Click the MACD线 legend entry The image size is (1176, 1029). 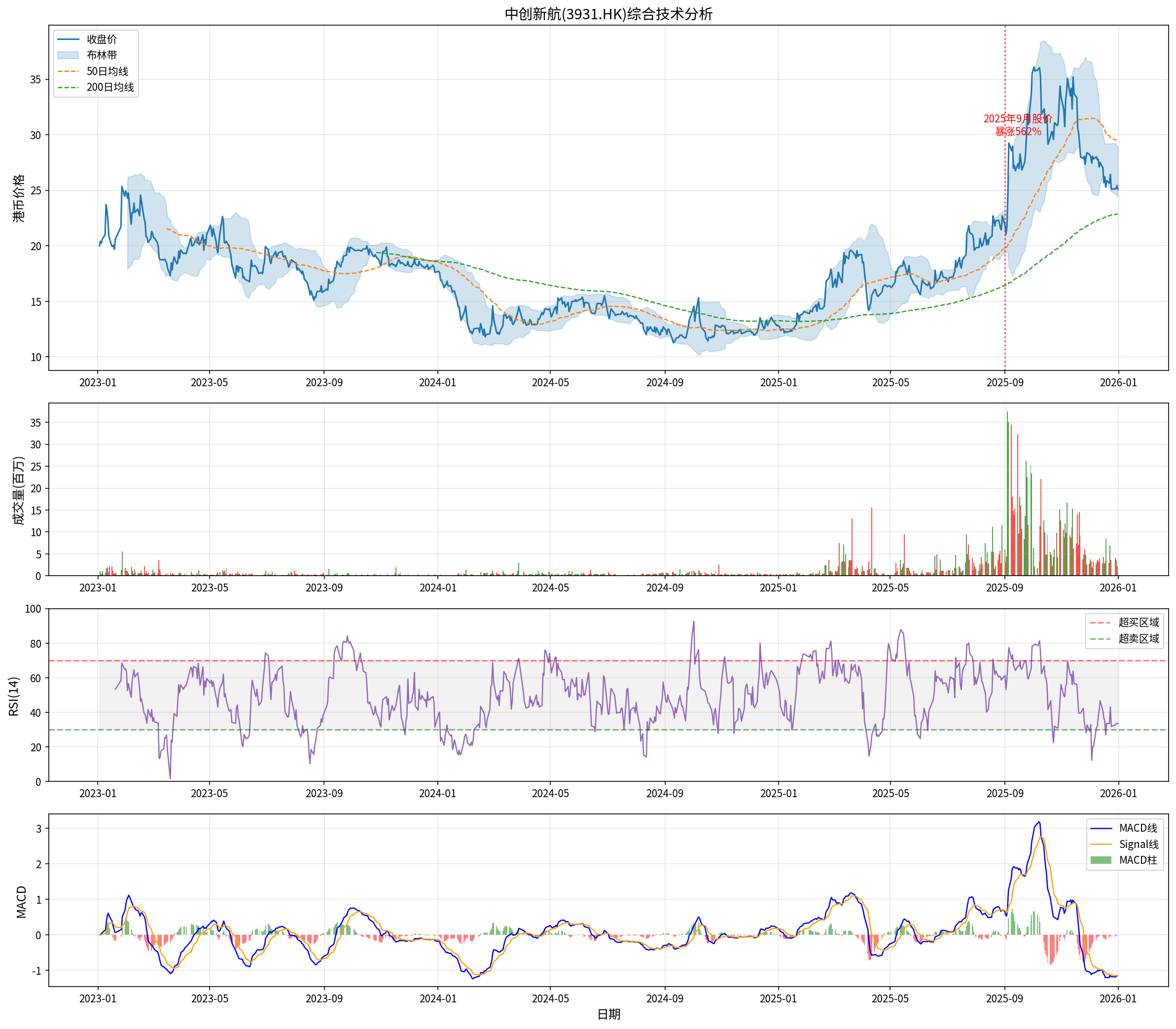coord(1138,828)
